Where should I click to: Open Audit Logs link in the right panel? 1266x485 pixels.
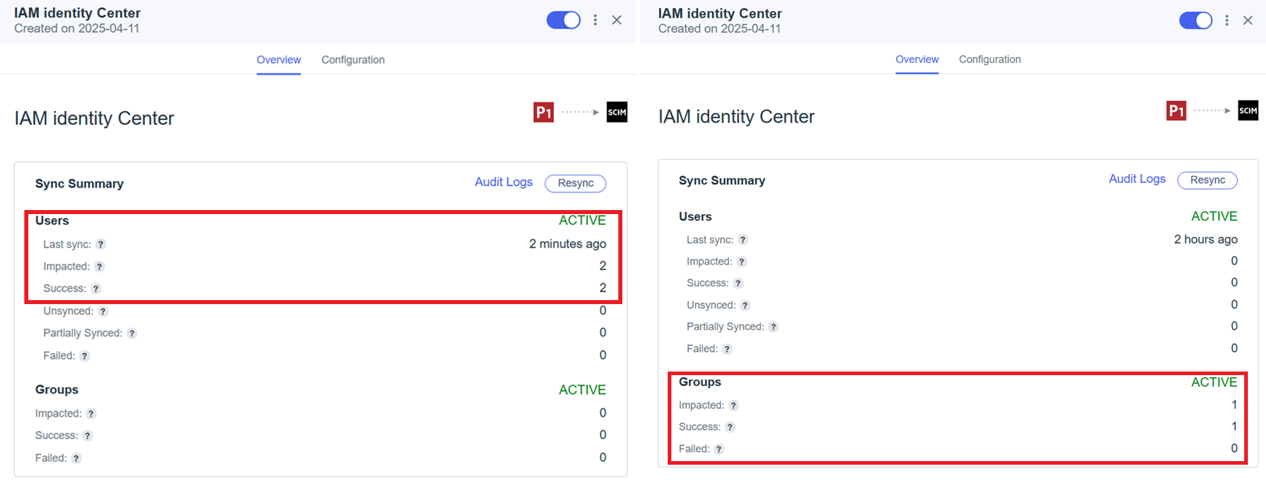[x=1137, y=179]
